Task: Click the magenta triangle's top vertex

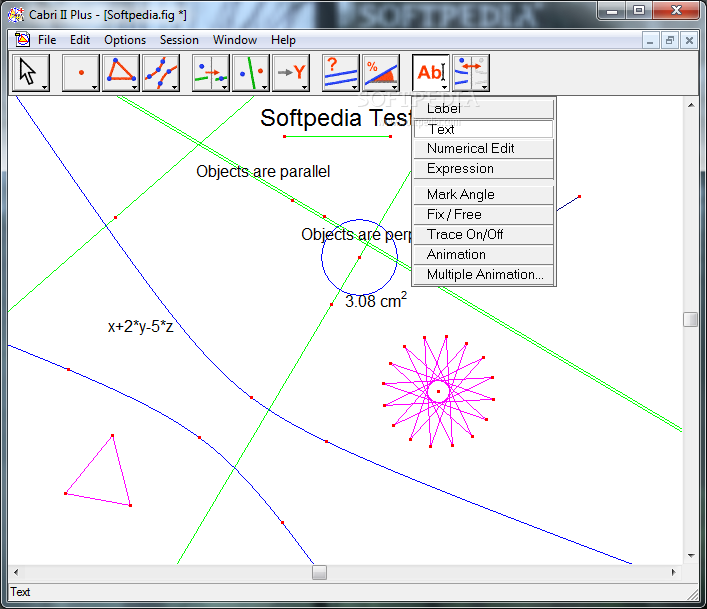Action: [x=112, y=435]
